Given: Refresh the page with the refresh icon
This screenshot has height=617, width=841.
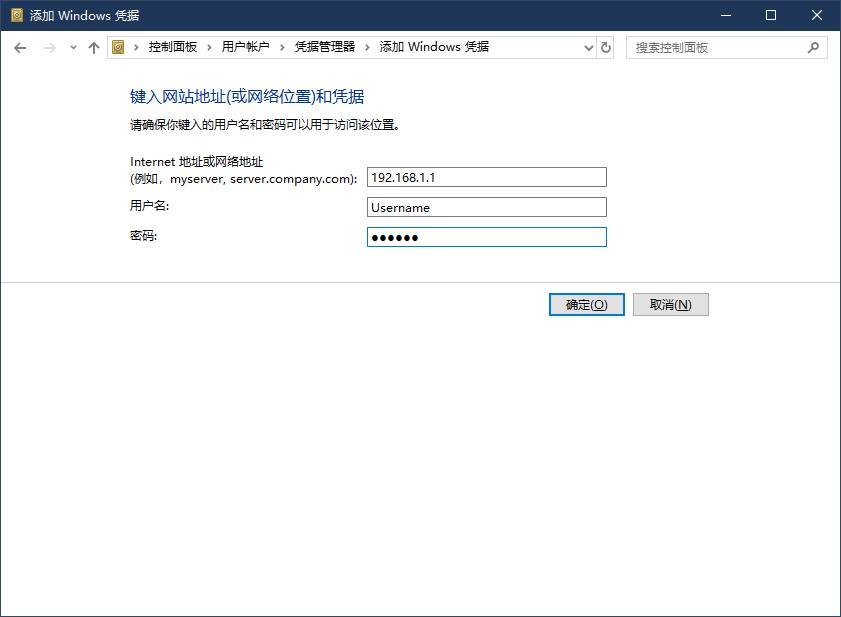Looking at the screenshot, I should [x=606, y=48].
